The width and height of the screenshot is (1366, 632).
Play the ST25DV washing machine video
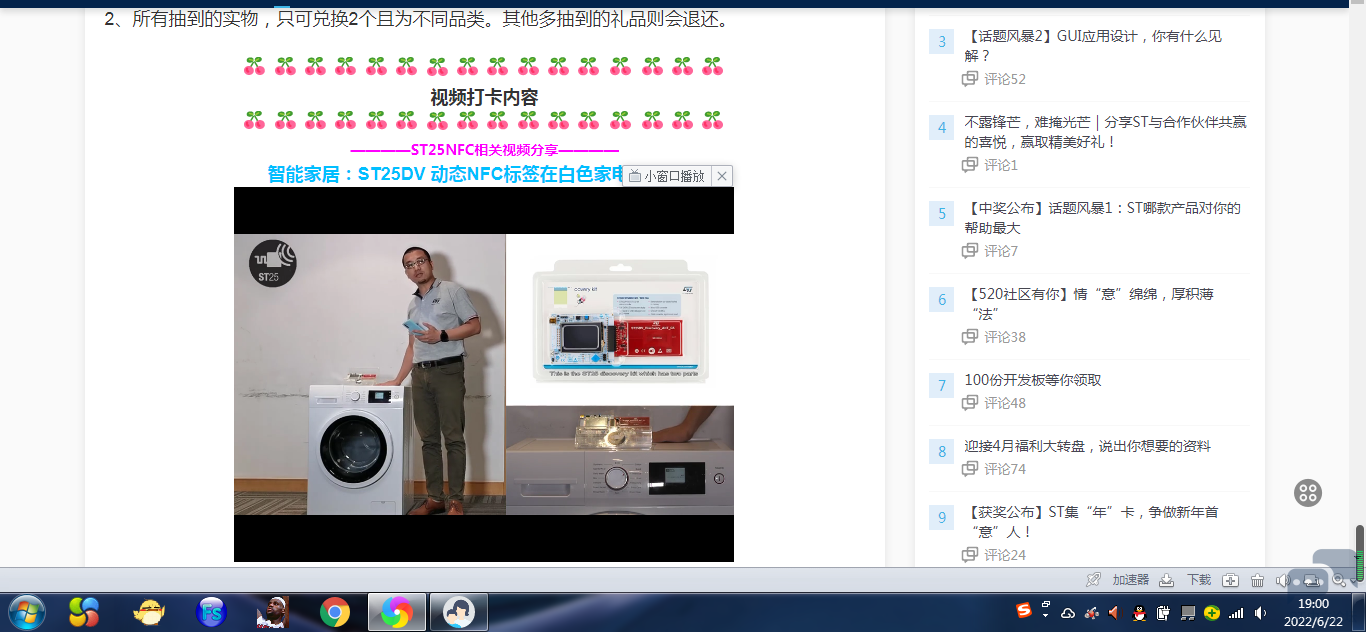coord(484,374)
